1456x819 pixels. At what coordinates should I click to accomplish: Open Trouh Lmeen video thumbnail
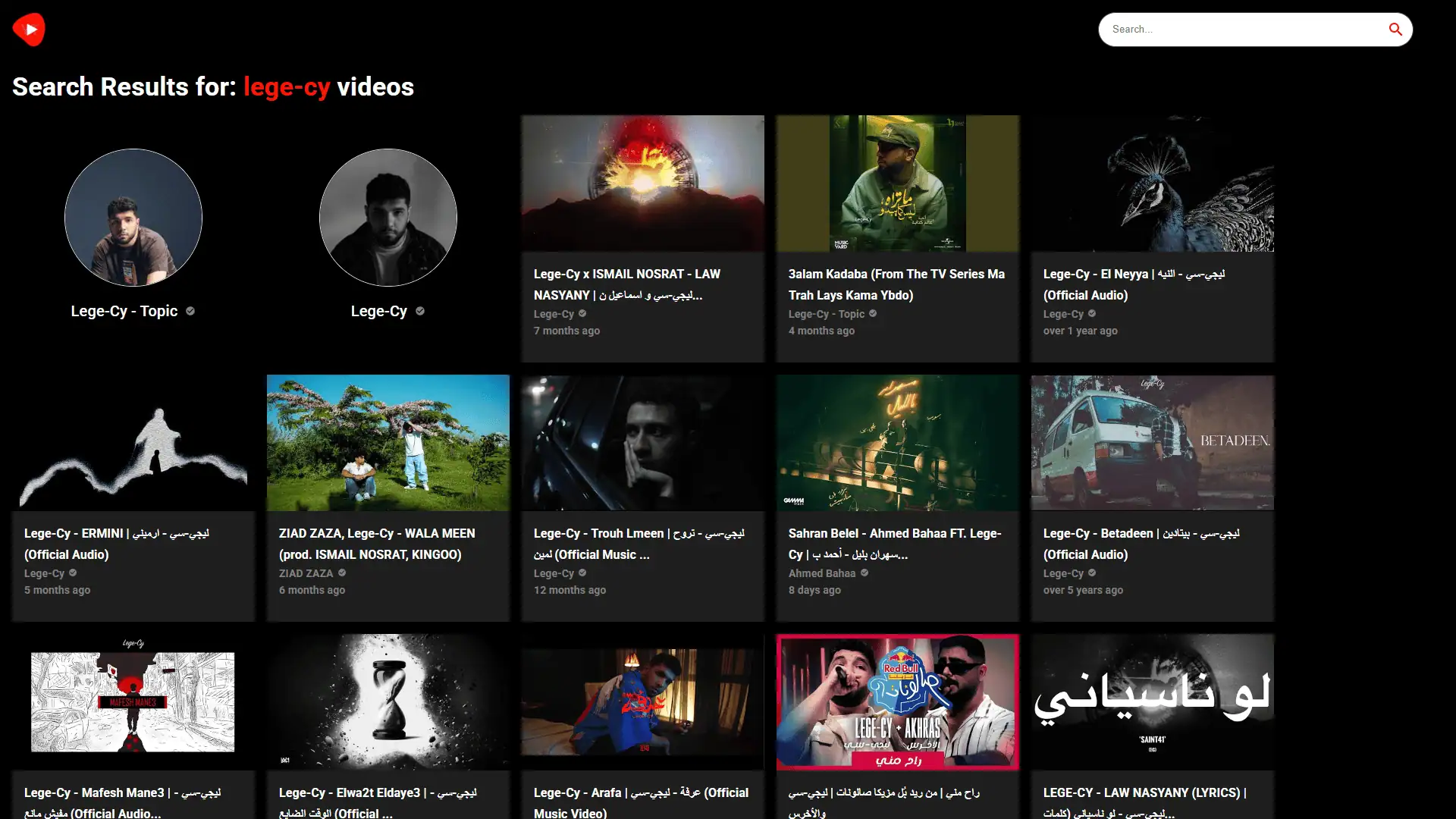[643, 443]
